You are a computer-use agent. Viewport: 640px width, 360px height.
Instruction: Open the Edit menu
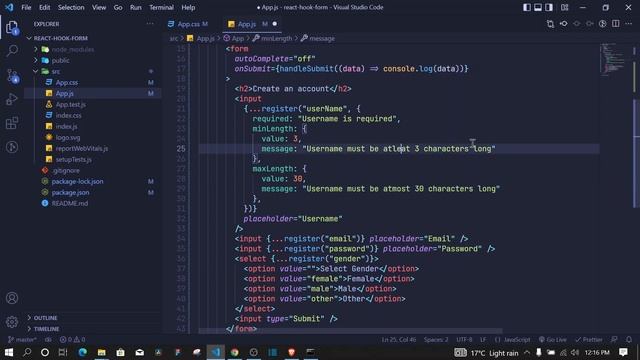pos(44,7)
